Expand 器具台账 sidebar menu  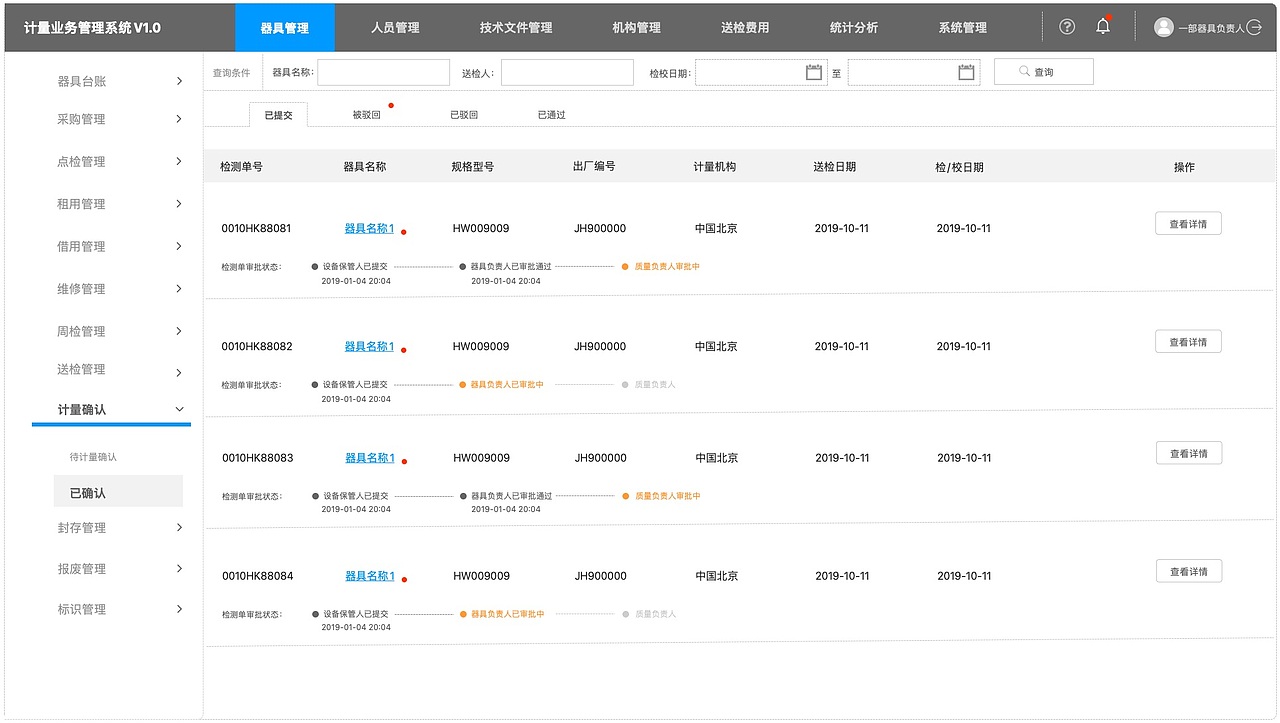[x=179, y=81]
